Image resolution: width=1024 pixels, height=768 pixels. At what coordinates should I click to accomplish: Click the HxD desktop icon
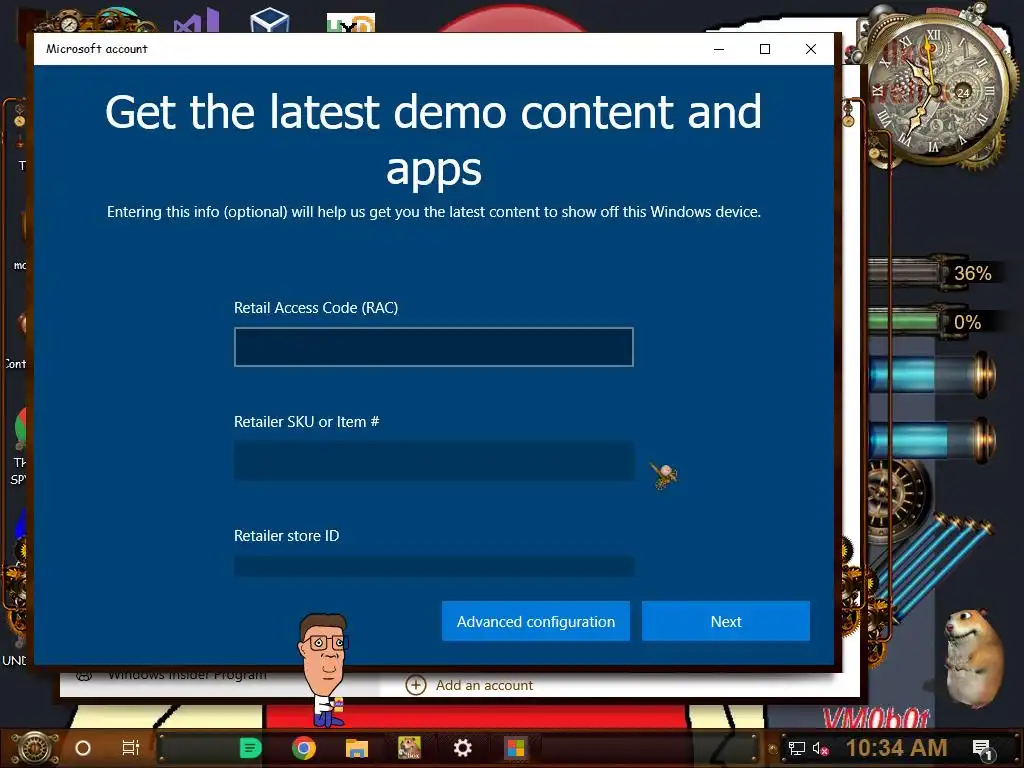[351, 24]
